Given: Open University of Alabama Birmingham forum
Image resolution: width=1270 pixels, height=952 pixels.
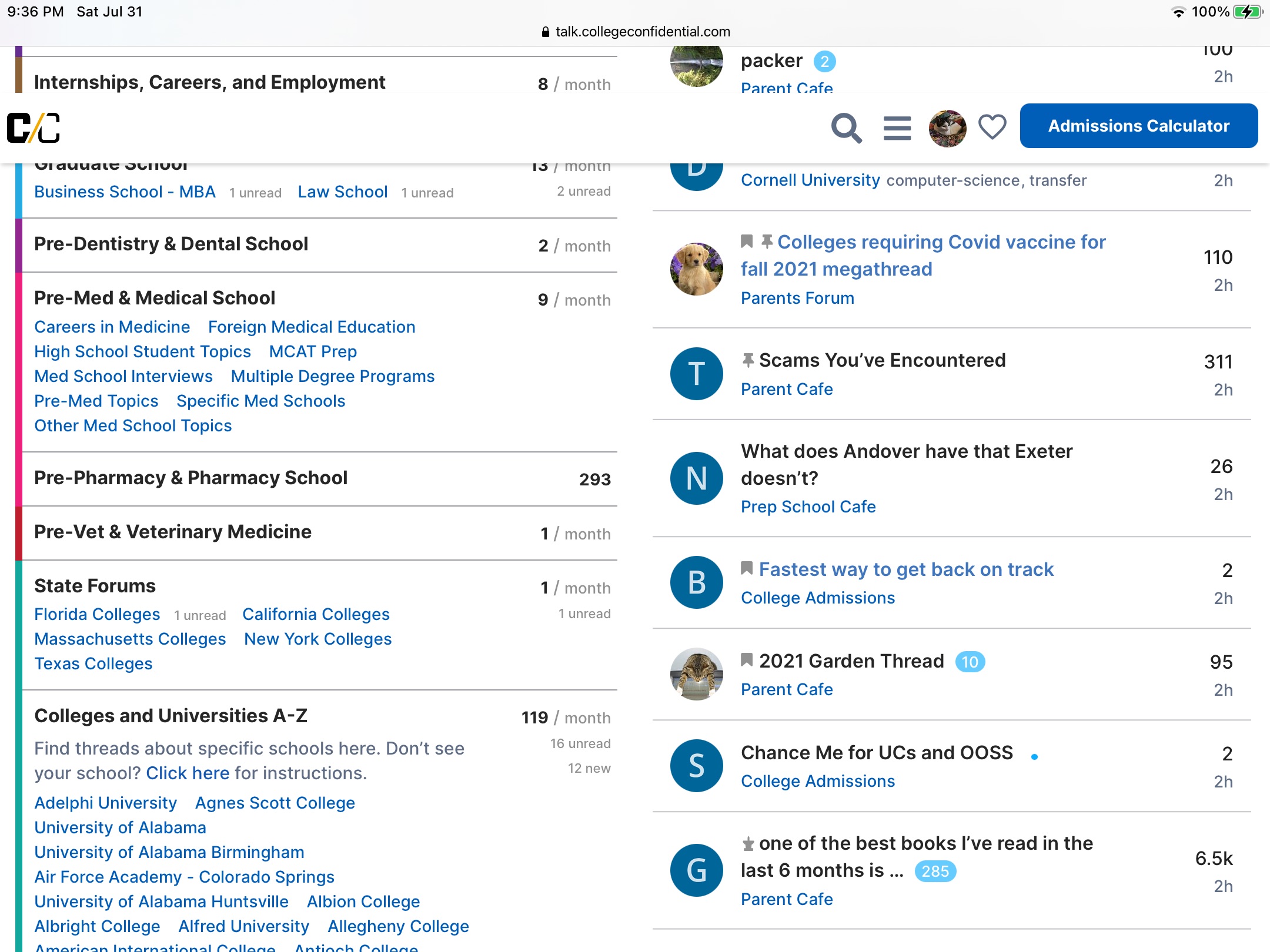Looking at the screenshot, I should (169, 852).
